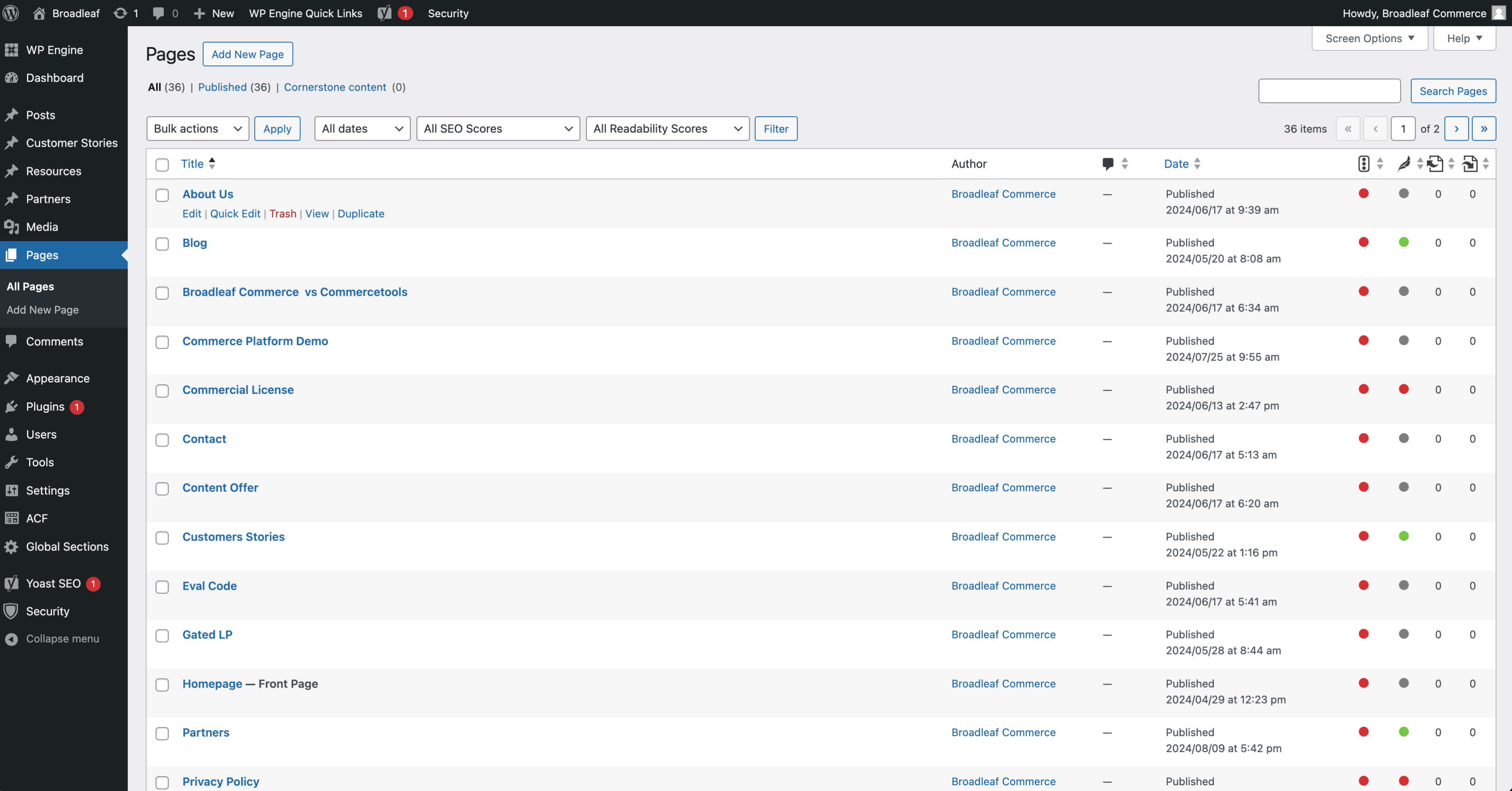Toggle the select-all checkbox in table header
Viewport: 1512px width, 791px height.
(x=162, y=164)
